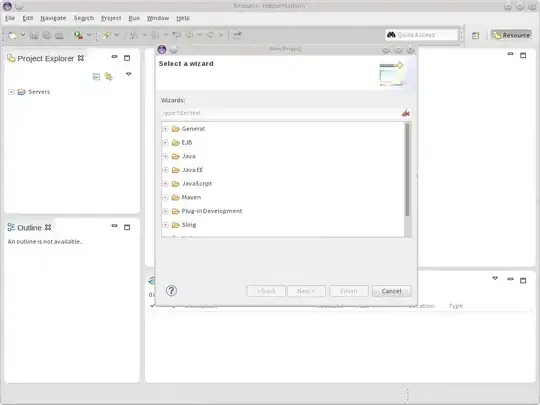
Task: Click the type filter text field
Action: coord(280,113)
